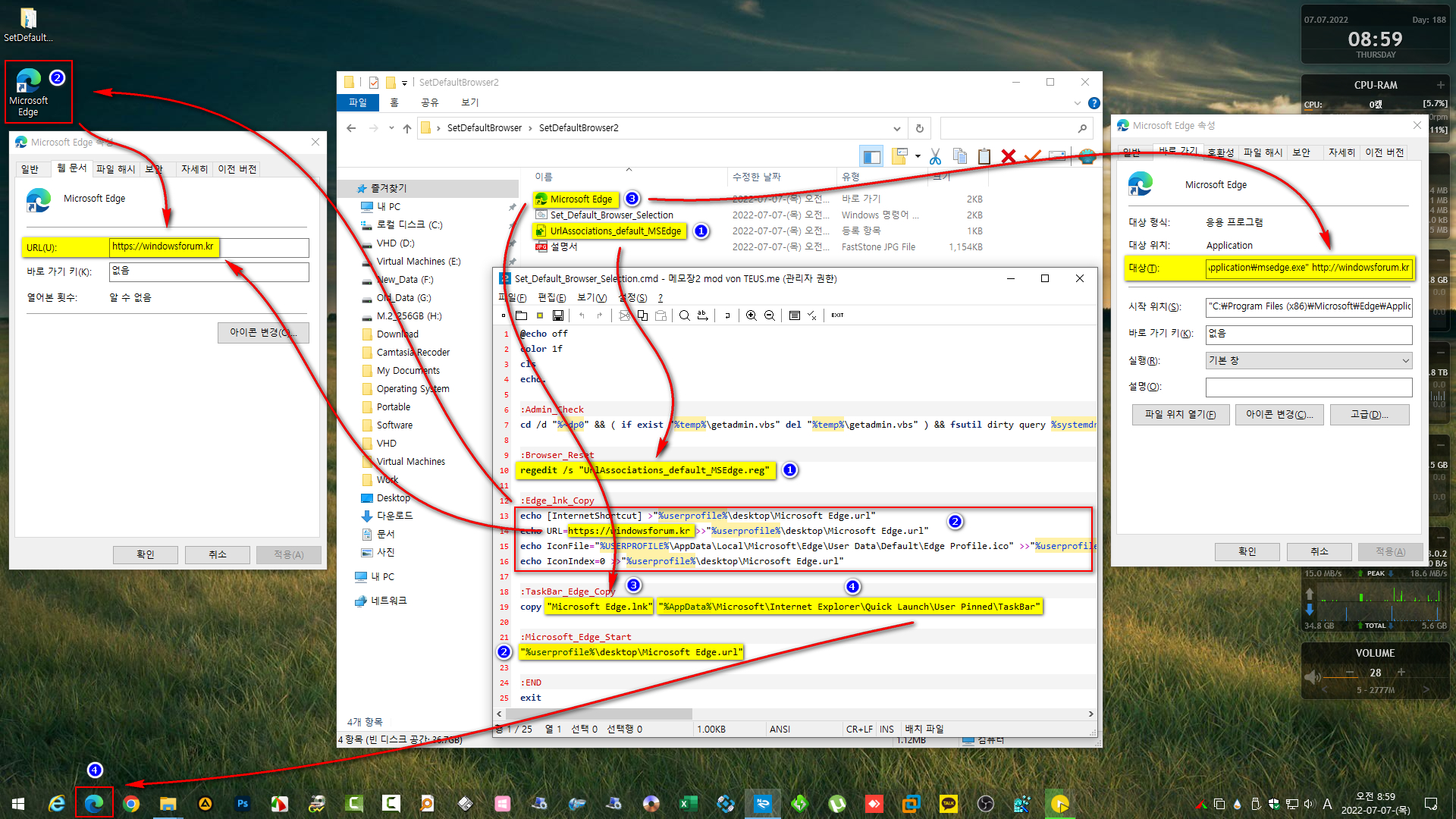Open the 설정(S) menu in Notepad2

click(x=632, y=298)
